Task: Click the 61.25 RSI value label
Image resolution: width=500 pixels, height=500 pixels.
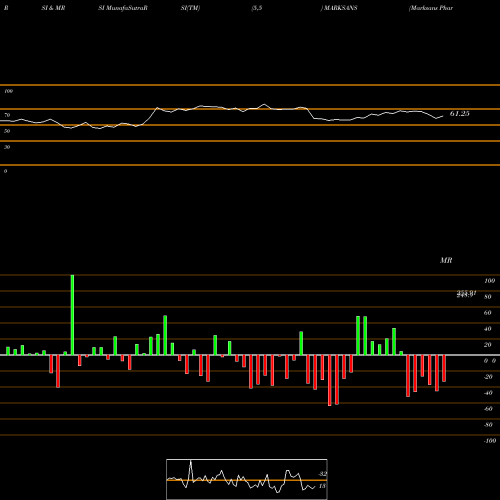Action: click(x=460, y=114)
